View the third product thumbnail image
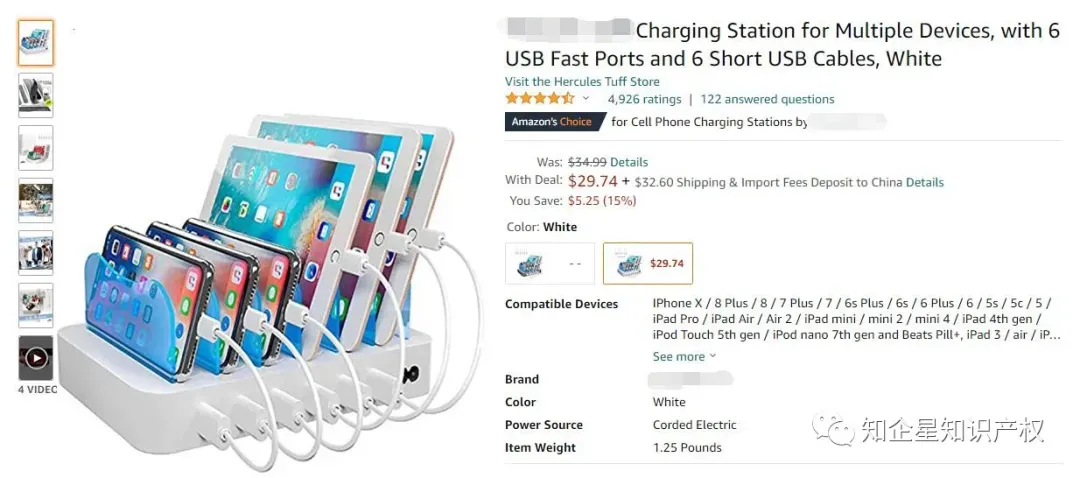Viewport: 1080px width, 478px height. click(36, 147)
